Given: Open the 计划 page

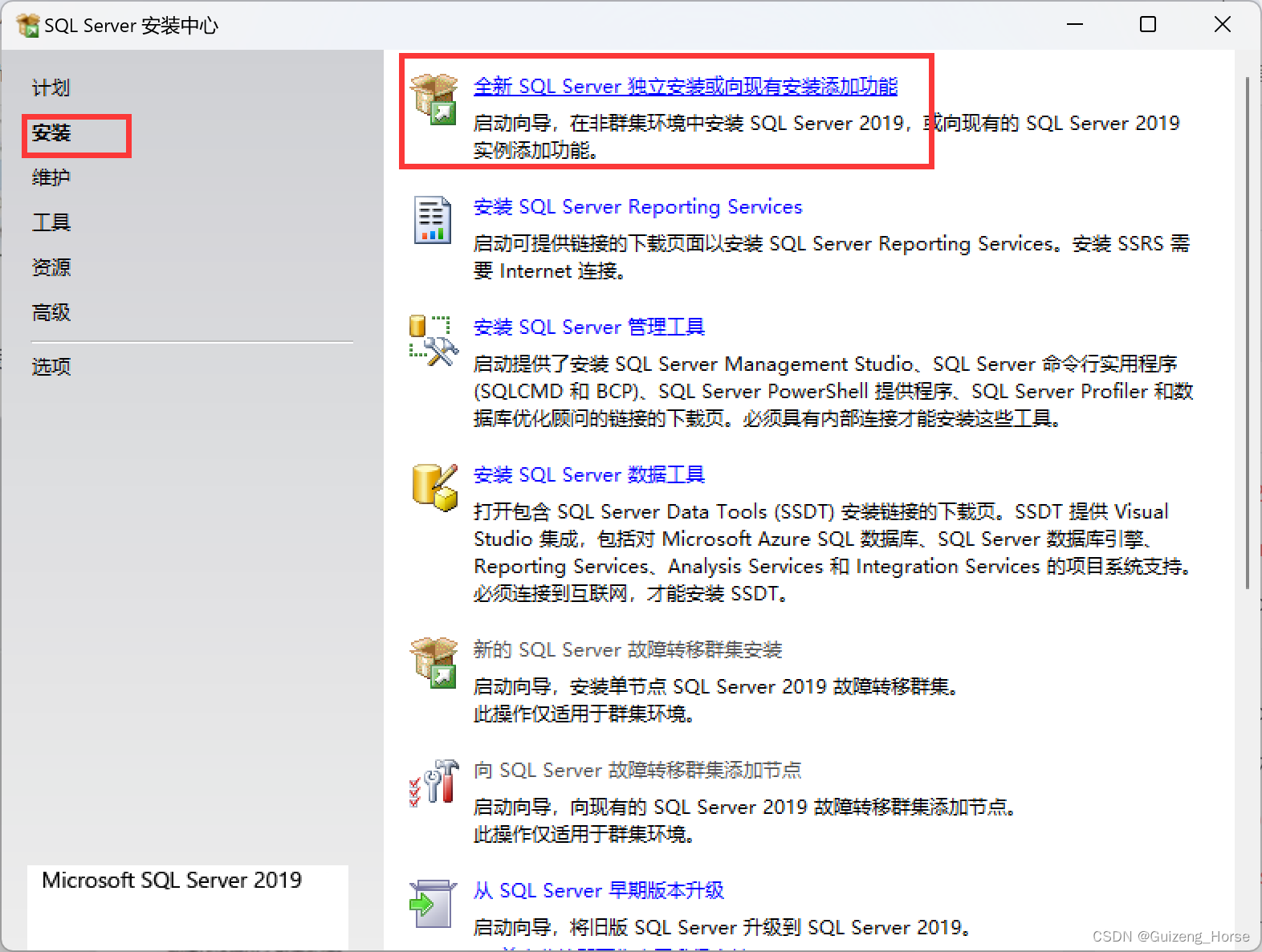Looking at the screenshot, I should point(51,87).
